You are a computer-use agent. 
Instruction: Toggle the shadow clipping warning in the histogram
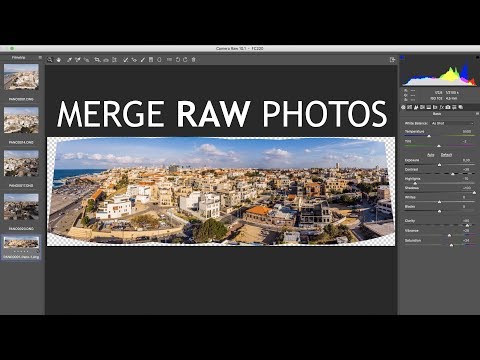(402, 58)
